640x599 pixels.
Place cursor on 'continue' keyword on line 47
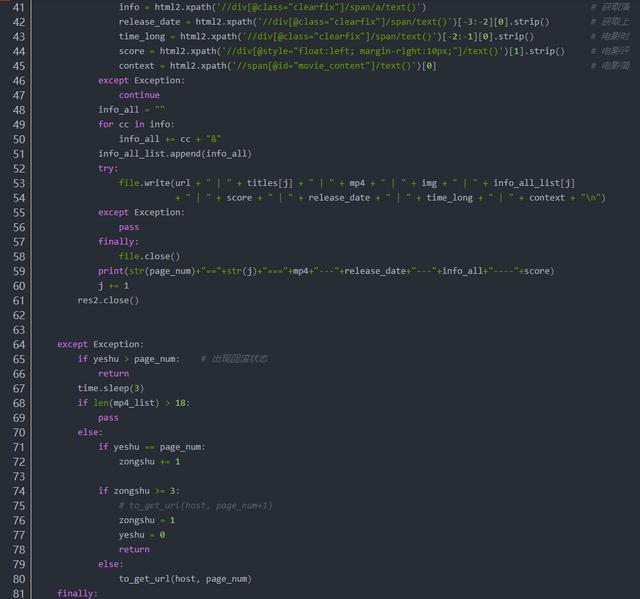tap(139, 95)
